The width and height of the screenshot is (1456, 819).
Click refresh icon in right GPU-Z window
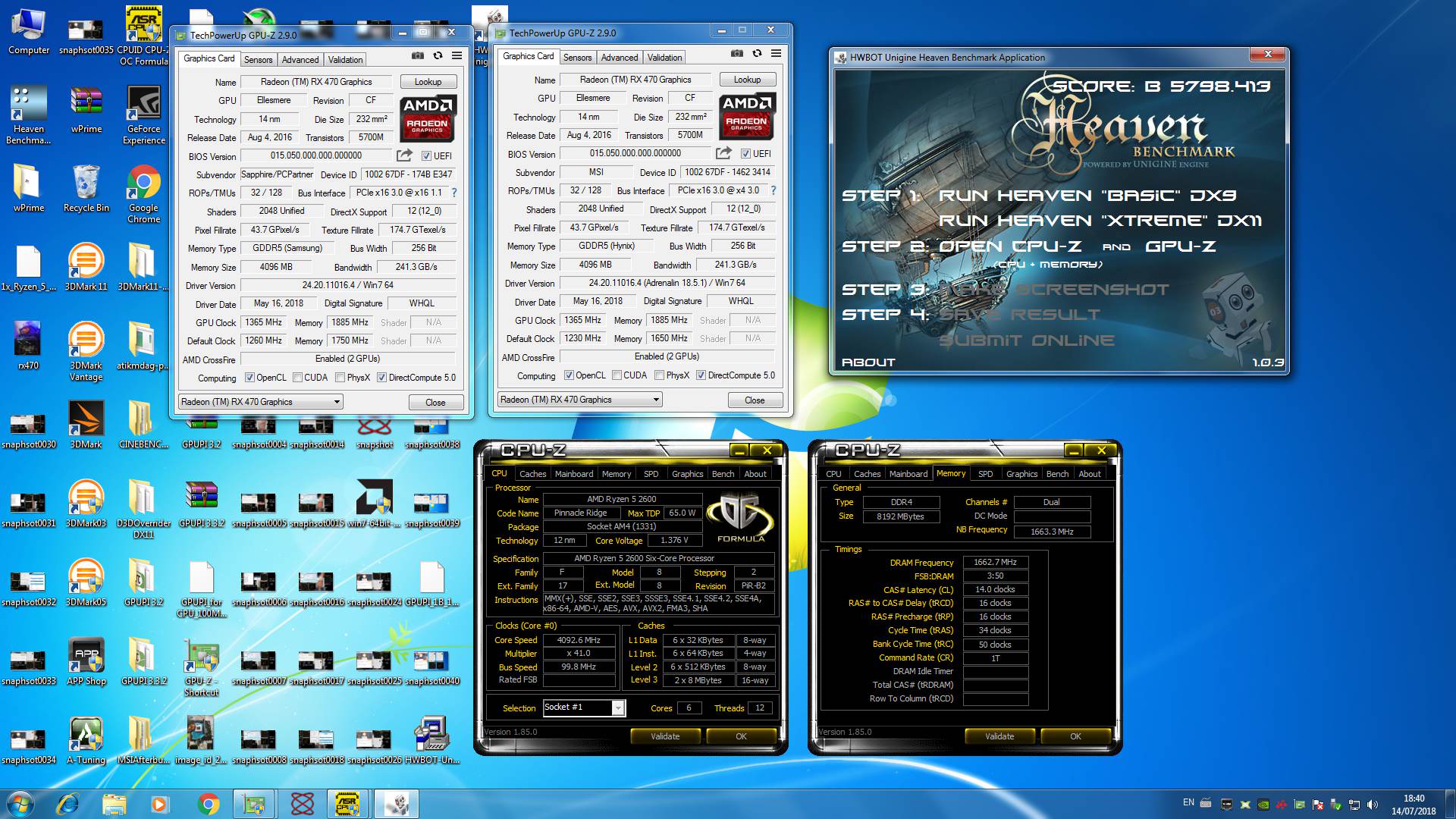coord(757,53)
